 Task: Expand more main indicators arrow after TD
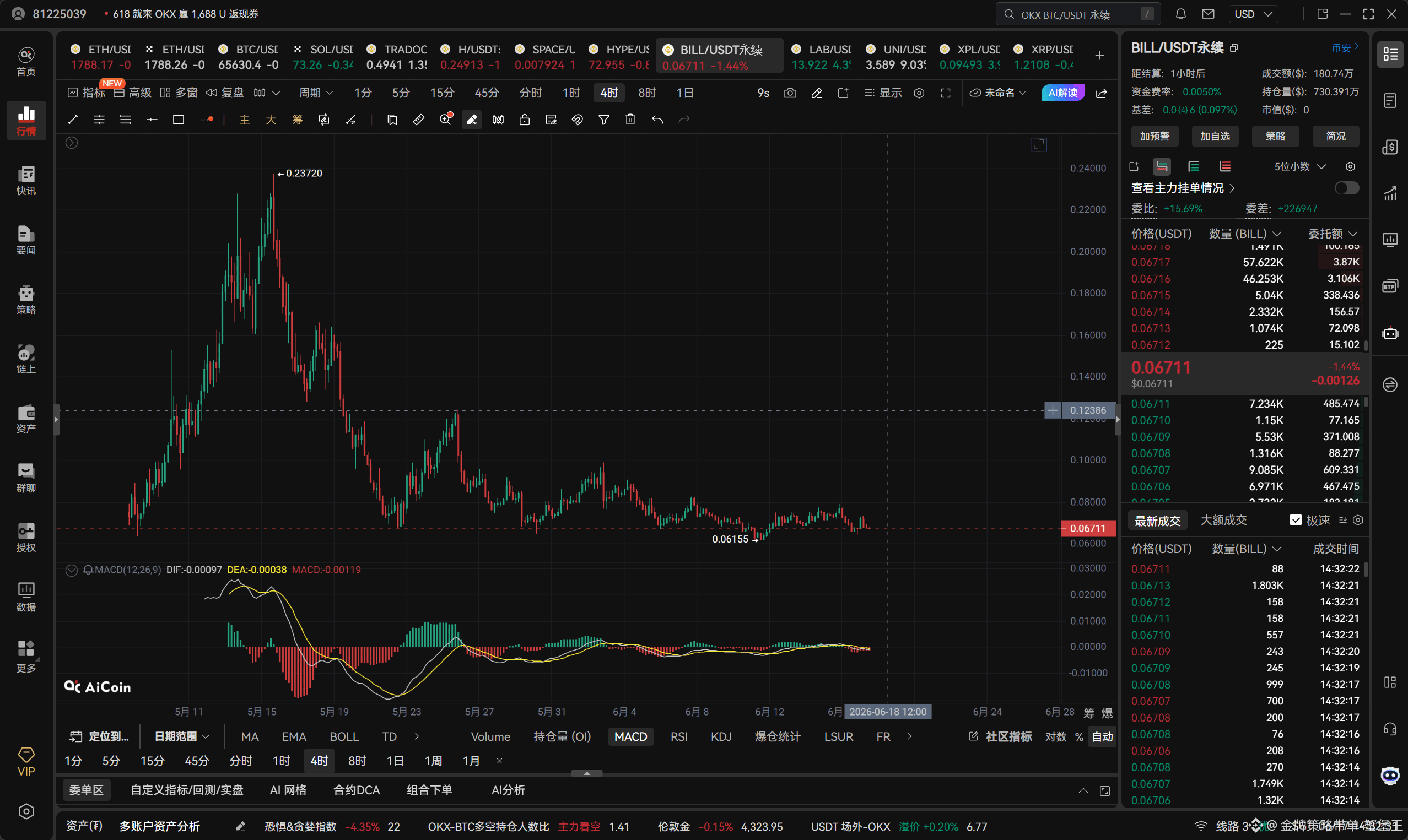[417, 736]
